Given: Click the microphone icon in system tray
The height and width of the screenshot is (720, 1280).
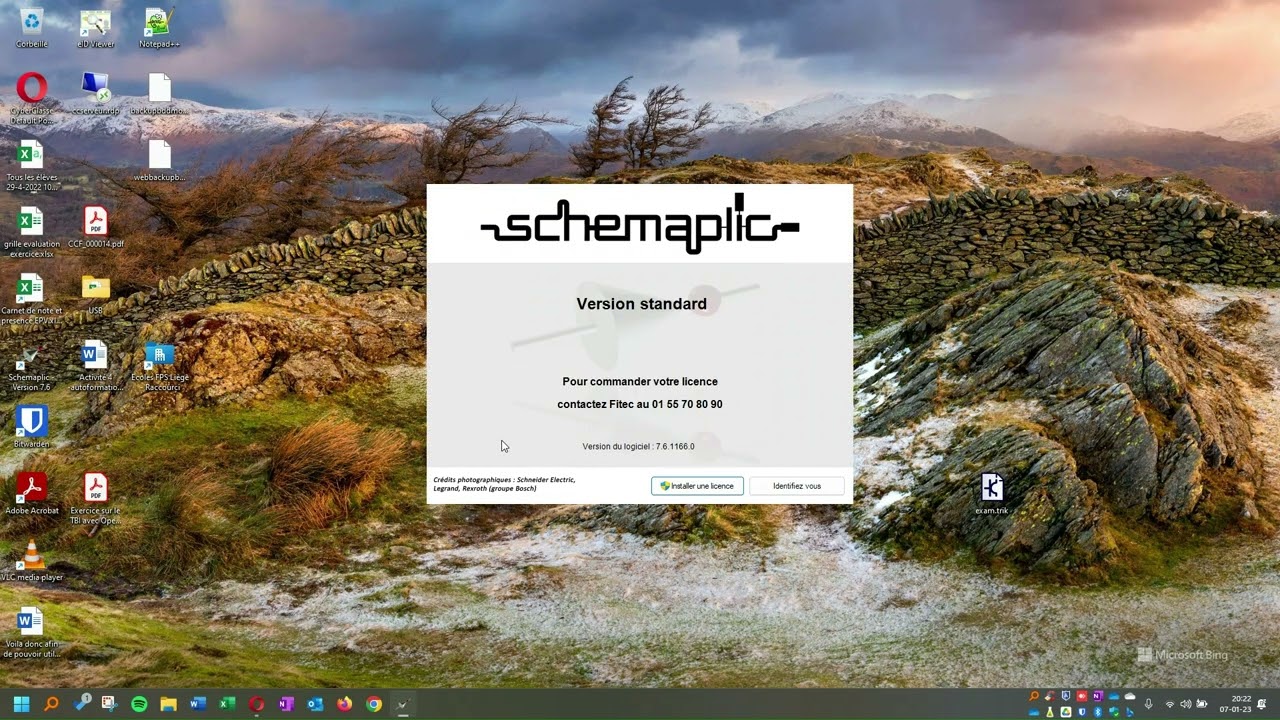Looking at the screenshot, I should [1148, 704].
